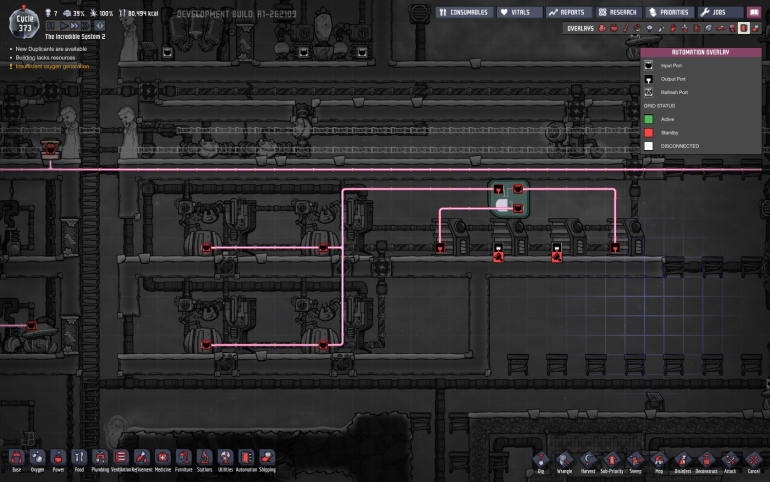Select the Sub-Priority tool
The image size is (770, 482).
click(611, 460)
